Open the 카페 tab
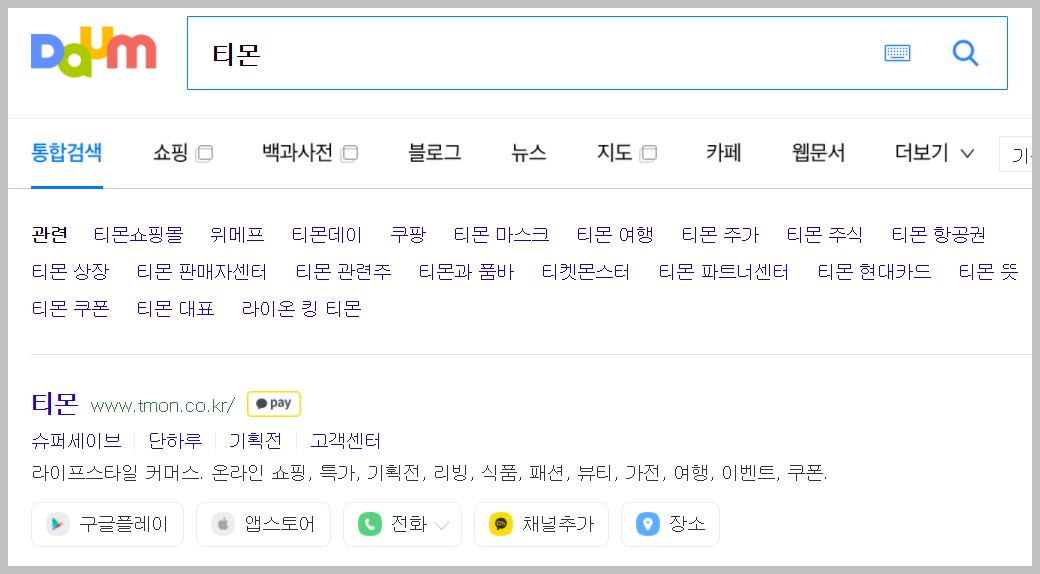 (724, 153)
